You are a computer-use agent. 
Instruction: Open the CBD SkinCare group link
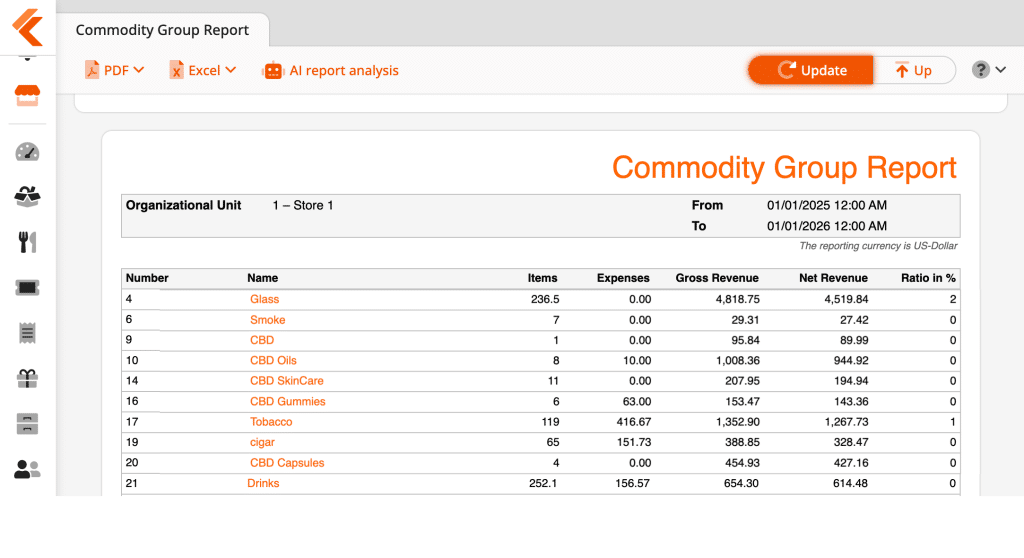click(287, 381)
